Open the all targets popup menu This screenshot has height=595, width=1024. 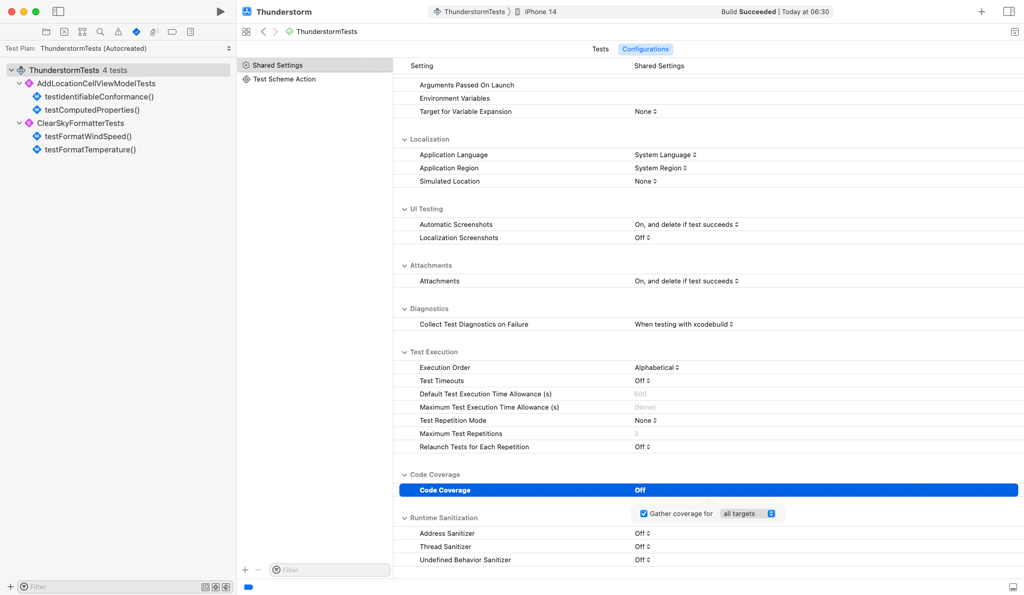point(749,513)
